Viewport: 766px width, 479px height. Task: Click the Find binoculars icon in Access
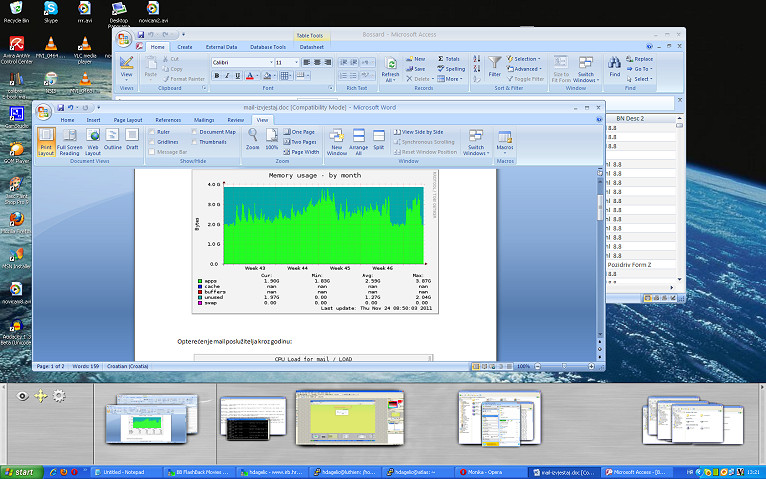614,65
